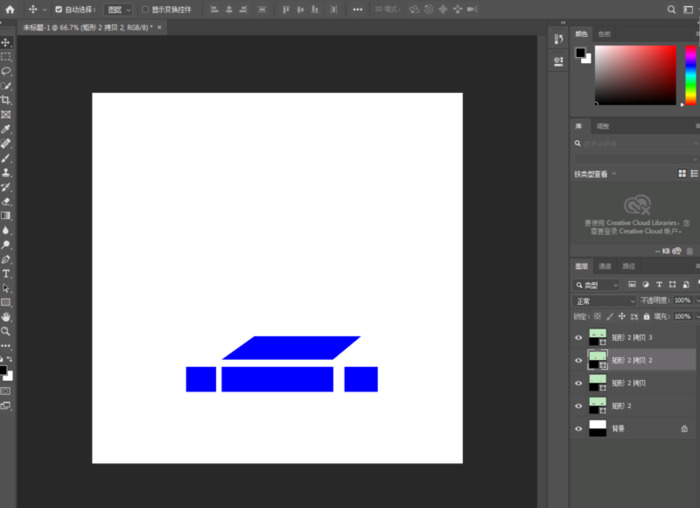The image size is (700, 508).
Task: Click in the color picker gradient field
Action: pyautogui.click(x=635, y=73)
